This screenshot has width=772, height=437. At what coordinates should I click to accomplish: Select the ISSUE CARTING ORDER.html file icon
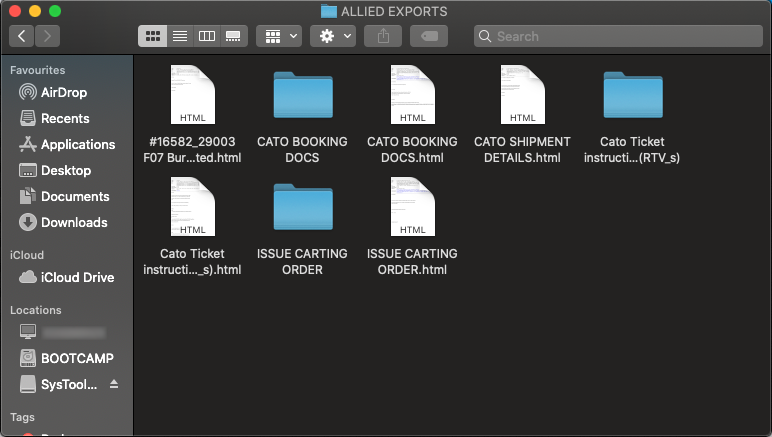click(413, 207)
